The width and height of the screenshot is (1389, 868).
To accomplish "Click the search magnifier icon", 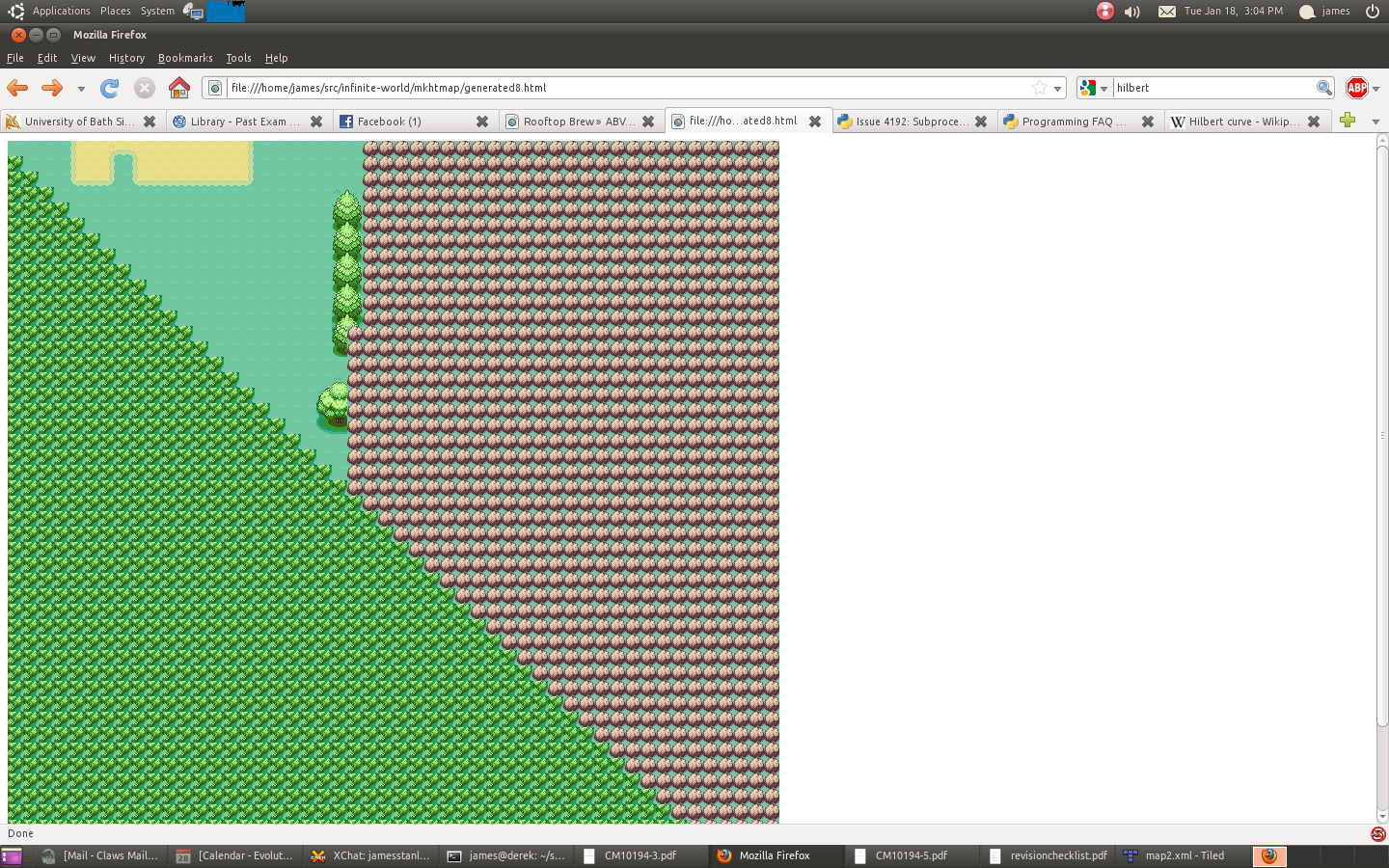I will (x=1323, y=88).
